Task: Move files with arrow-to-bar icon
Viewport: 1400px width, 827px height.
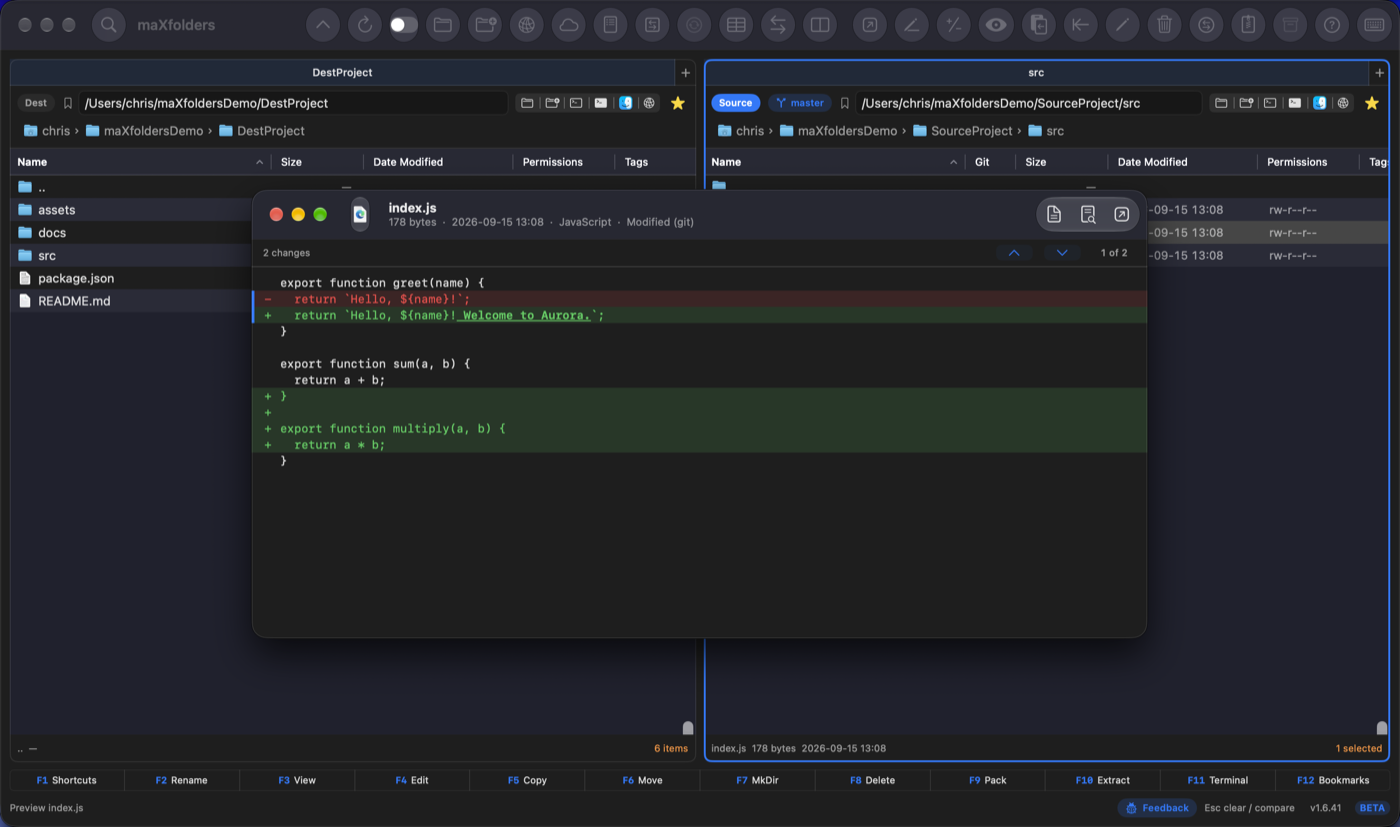Action: [x=1080, y=25]
